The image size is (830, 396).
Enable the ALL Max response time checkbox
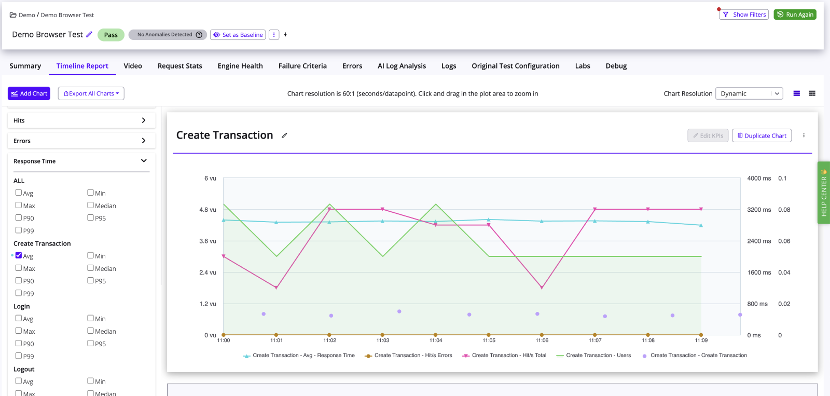point(19,205)
